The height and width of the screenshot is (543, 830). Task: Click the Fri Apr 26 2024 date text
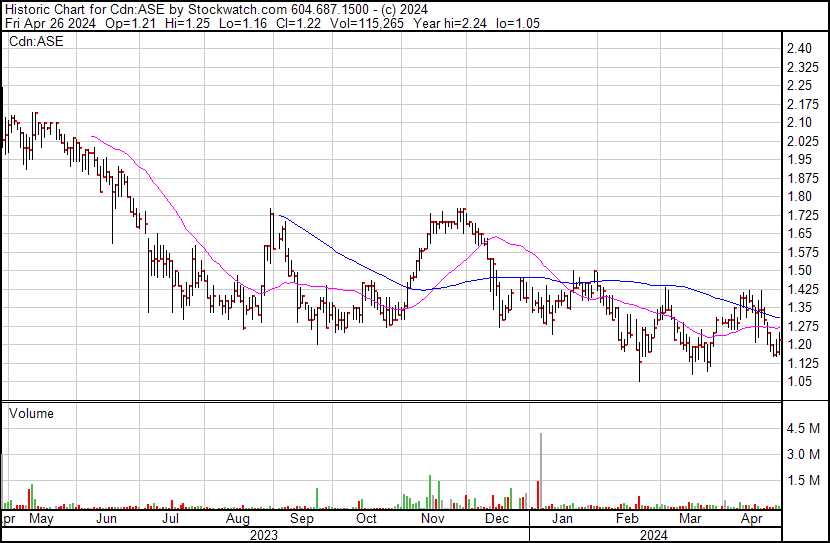(50, 23)
